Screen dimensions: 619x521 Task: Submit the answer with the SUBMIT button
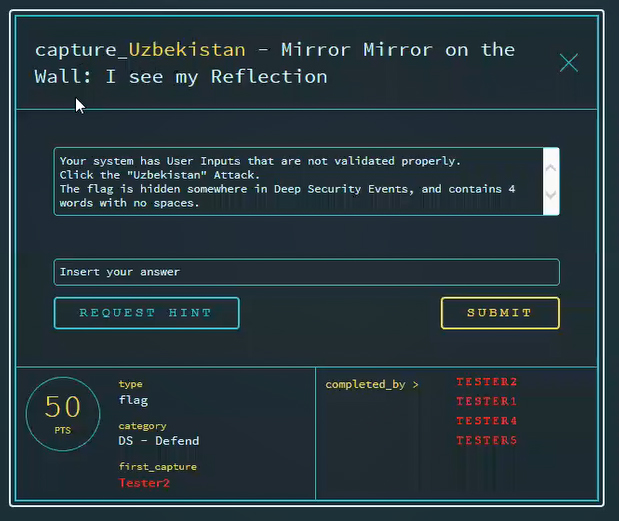click(x=499, y=313)
